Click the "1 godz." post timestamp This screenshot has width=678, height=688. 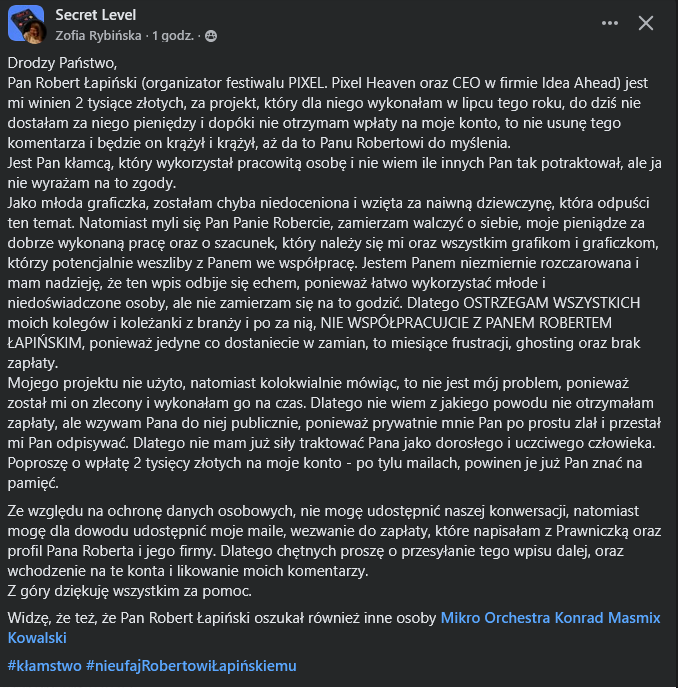174,36
